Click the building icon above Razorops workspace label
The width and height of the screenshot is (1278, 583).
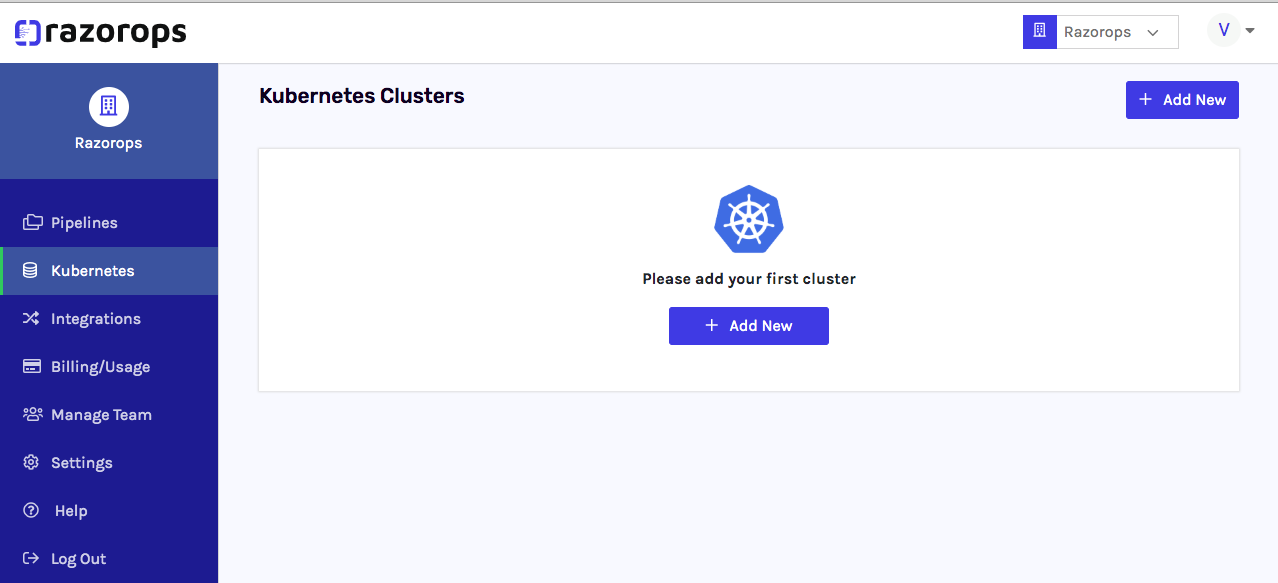(108, 107)
